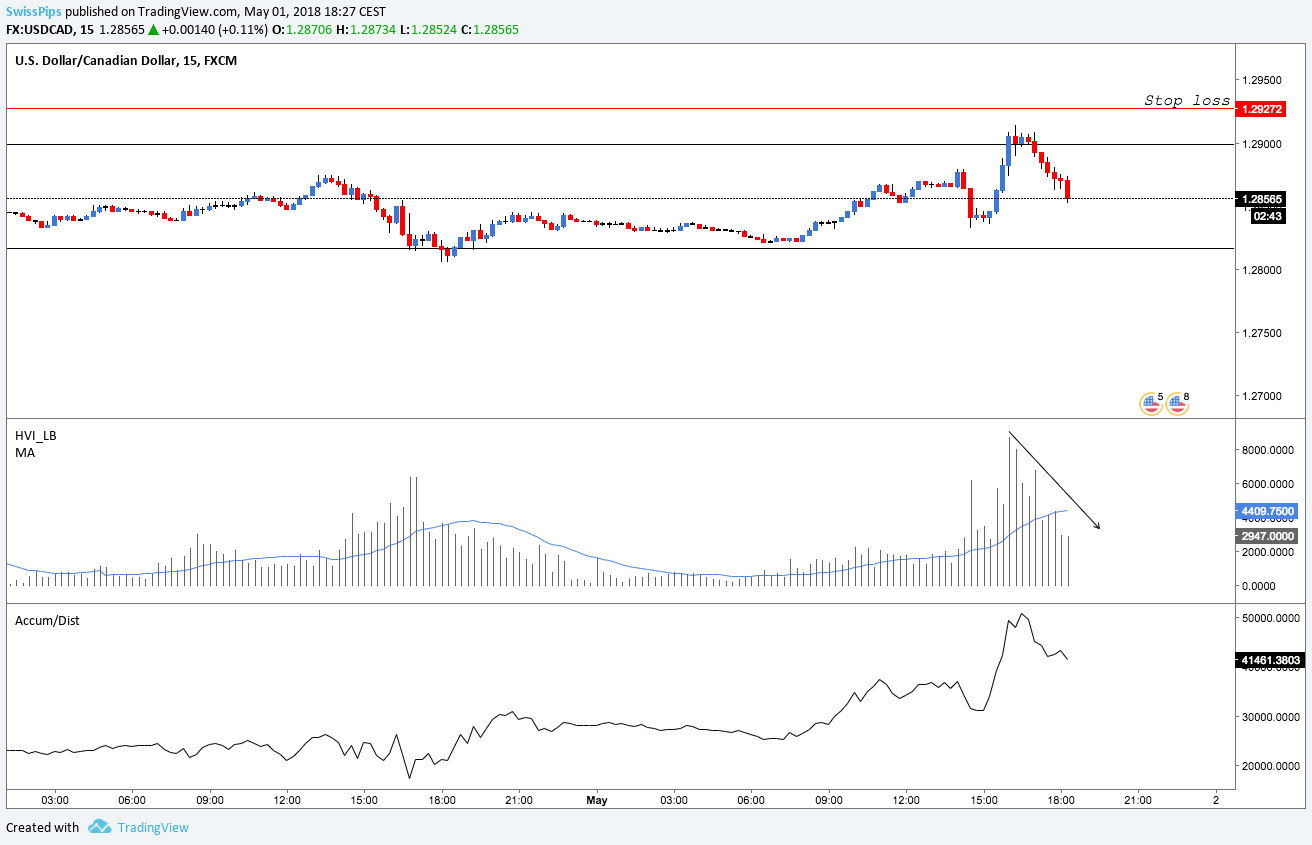This screenshot has height=845, width=1312.
Task: Select the HVI_LB indicator name
Action: 36,436
